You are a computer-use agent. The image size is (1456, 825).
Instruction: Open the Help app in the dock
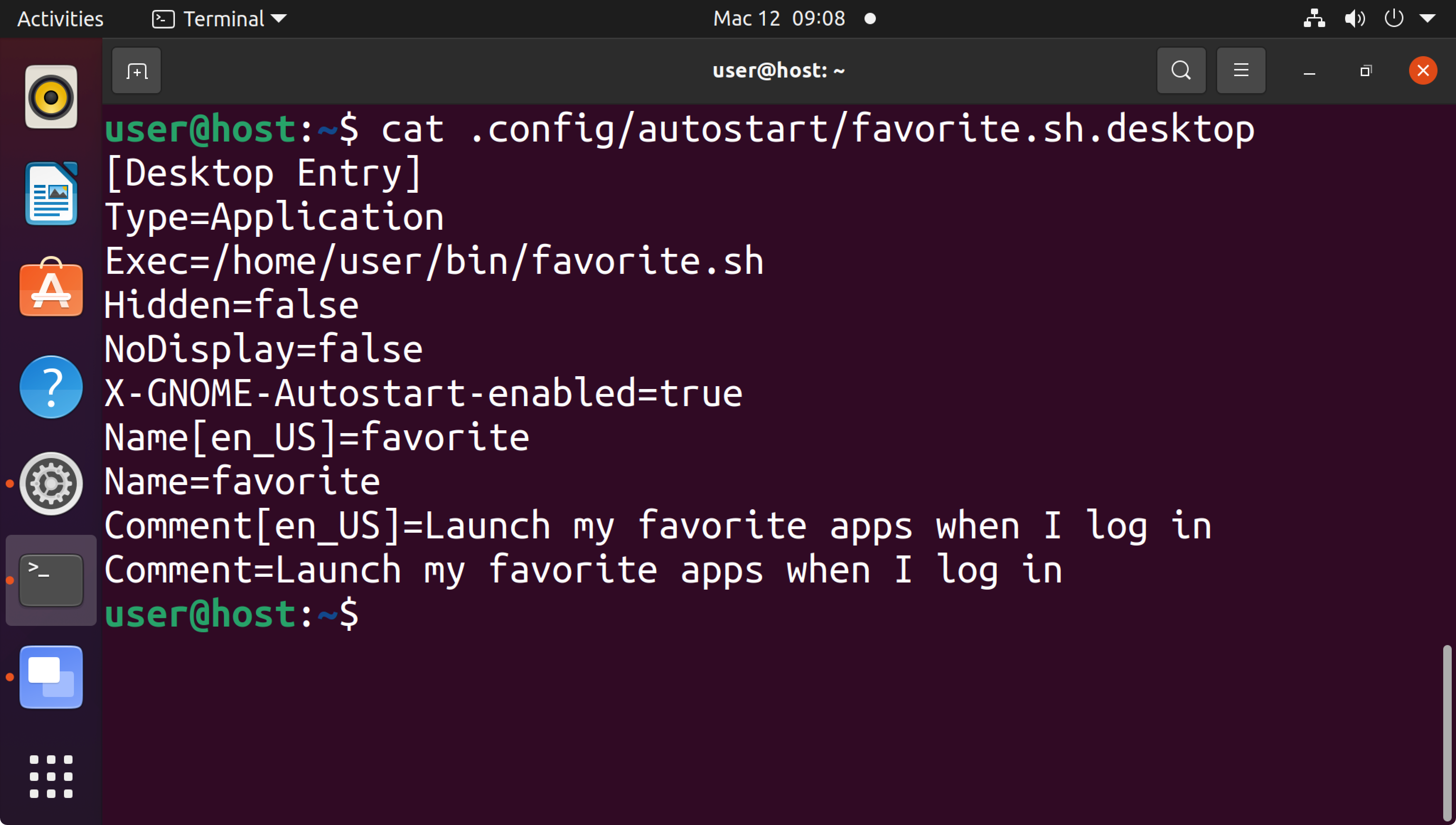[x=51, y=387]
